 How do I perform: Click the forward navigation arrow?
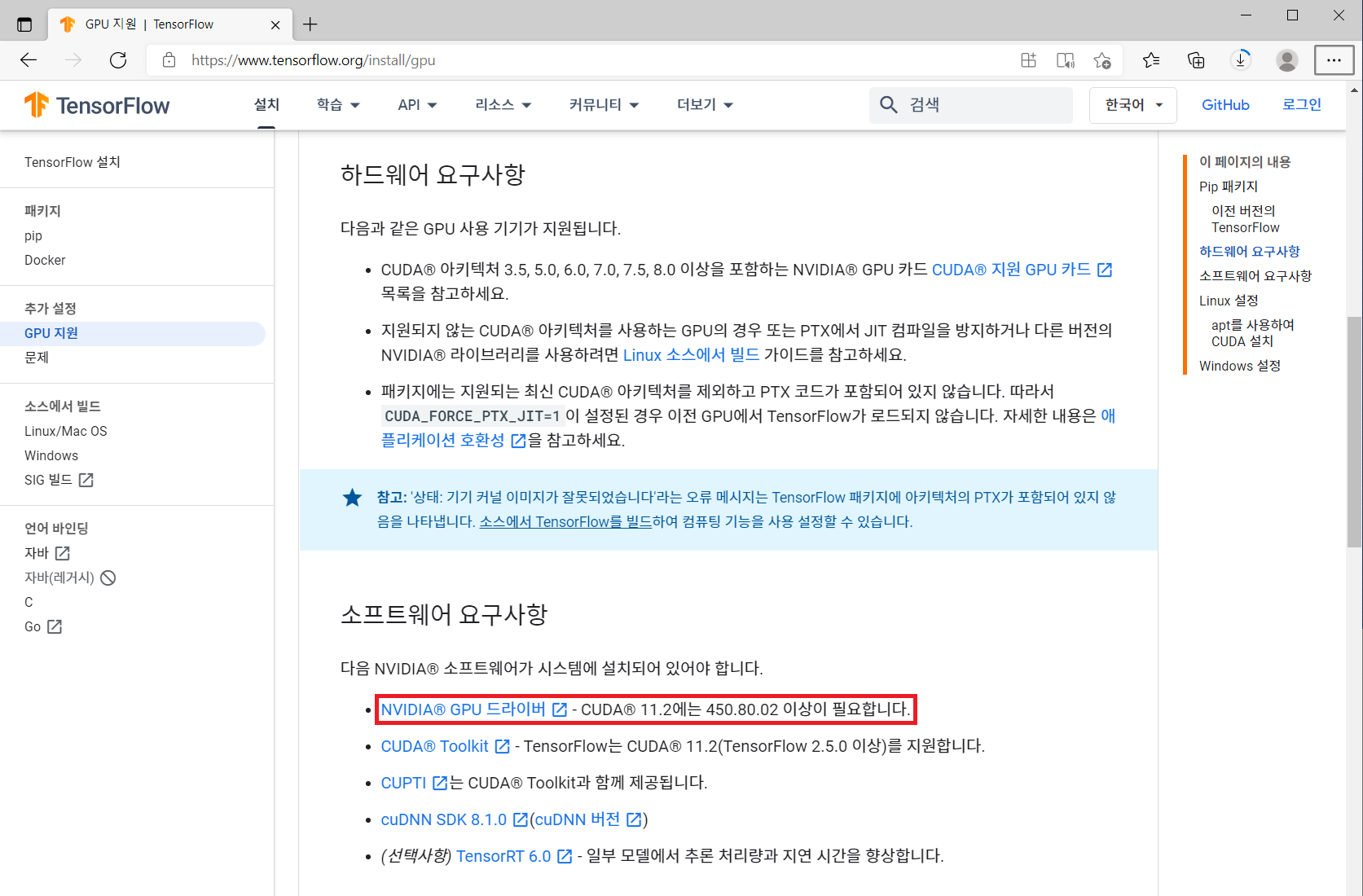point(73,60)
